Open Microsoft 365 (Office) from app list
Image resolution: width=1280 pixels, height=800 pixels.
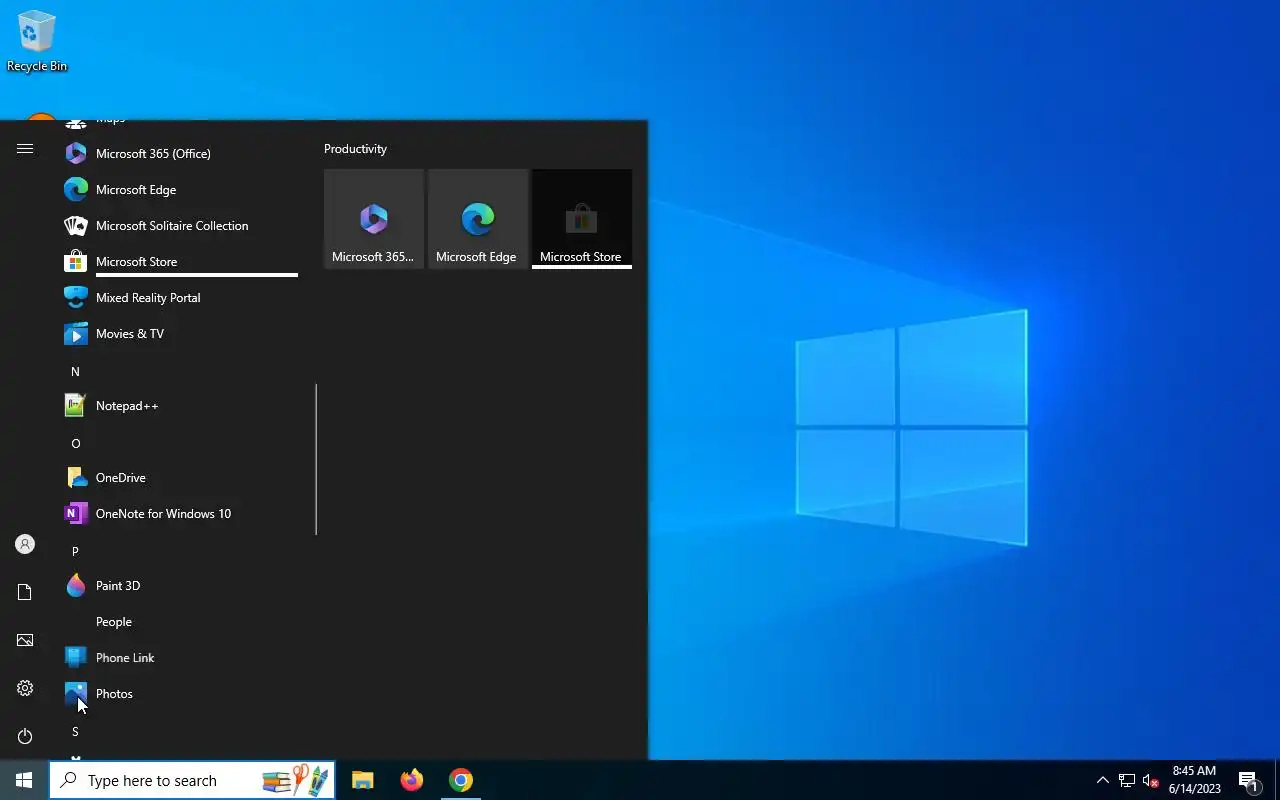[x=180, y=154]
